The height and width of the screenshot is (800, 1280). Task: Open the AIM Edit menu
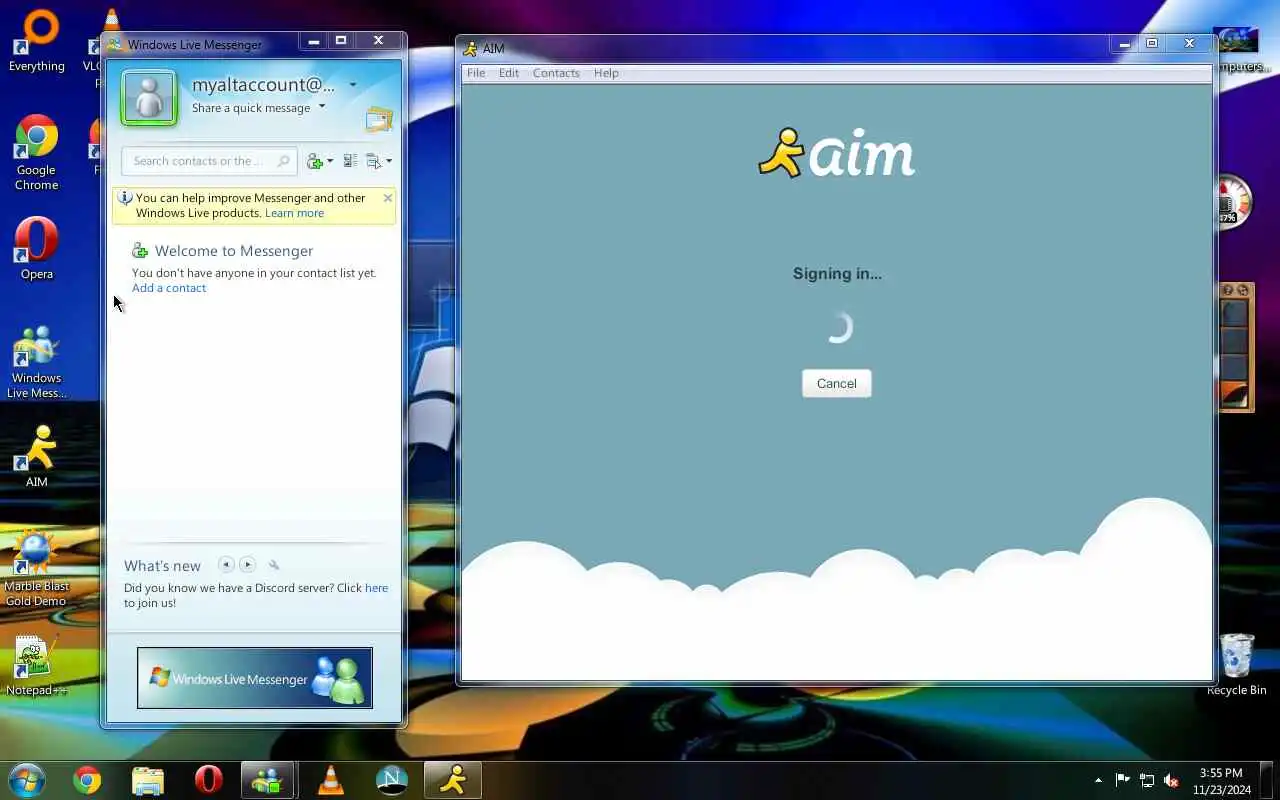tap(509, 73)
